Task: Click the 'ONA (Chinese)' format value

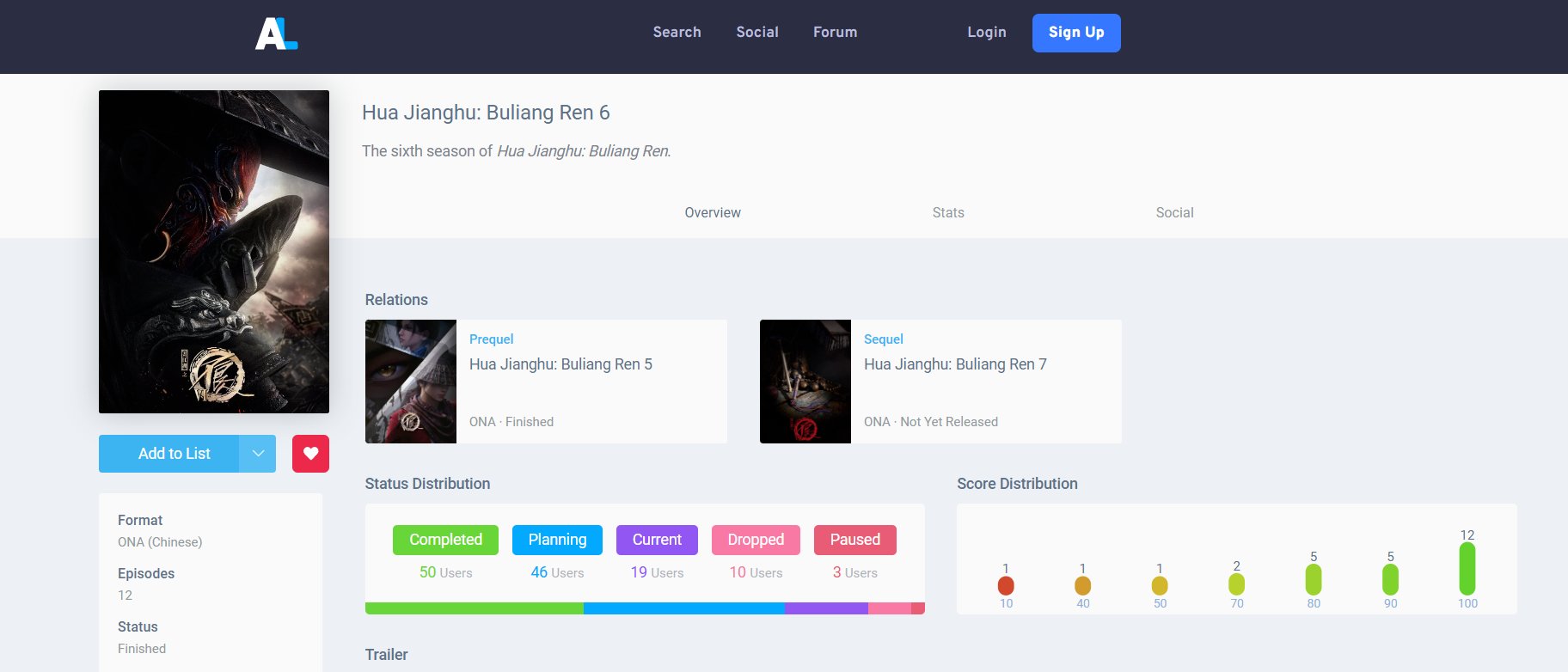Action: pos(160,542)
